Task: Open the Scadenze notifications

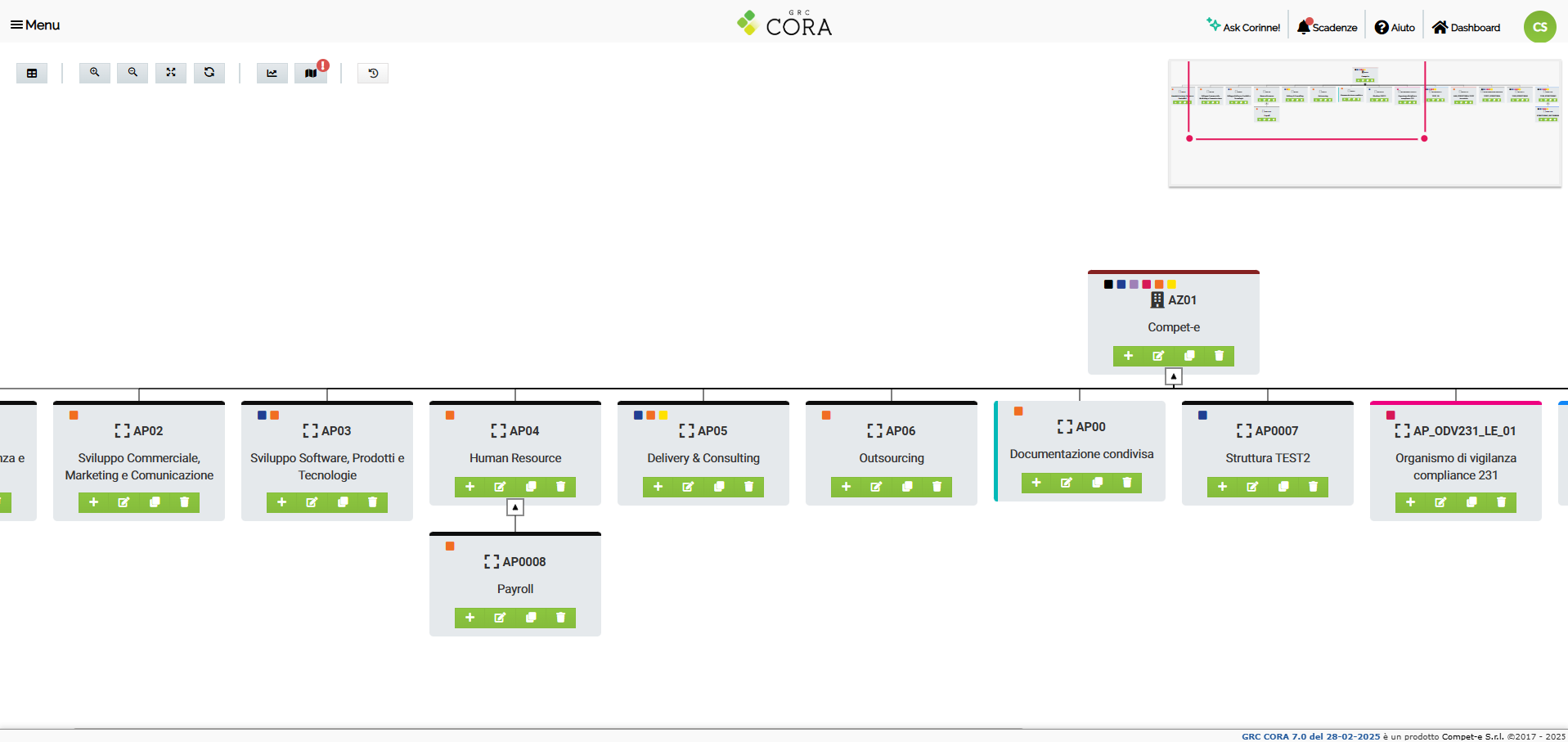Action: click(x=1327, y=25)
